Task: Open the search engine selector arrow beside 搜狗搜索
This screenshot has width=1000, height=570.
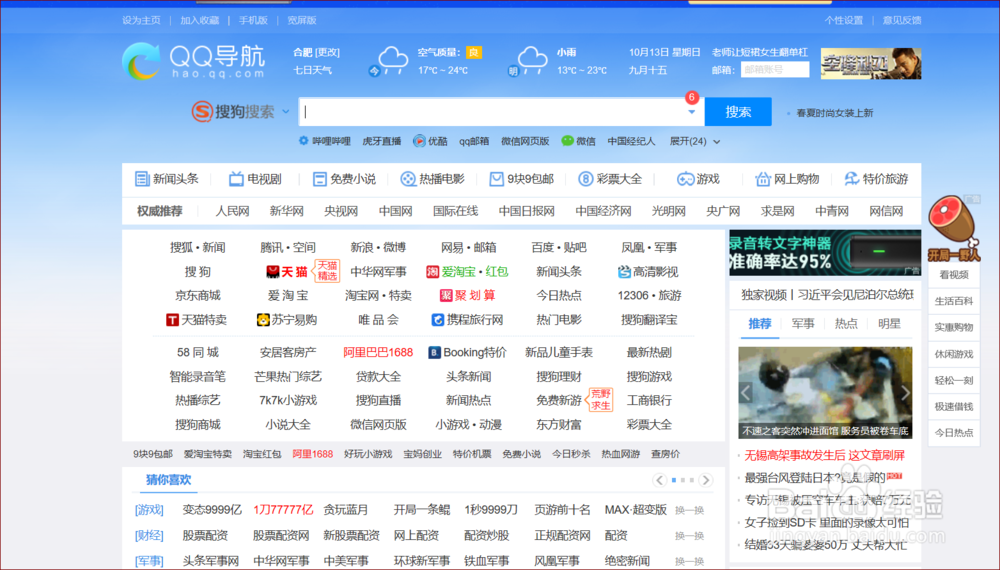Action: pos(286,112)
